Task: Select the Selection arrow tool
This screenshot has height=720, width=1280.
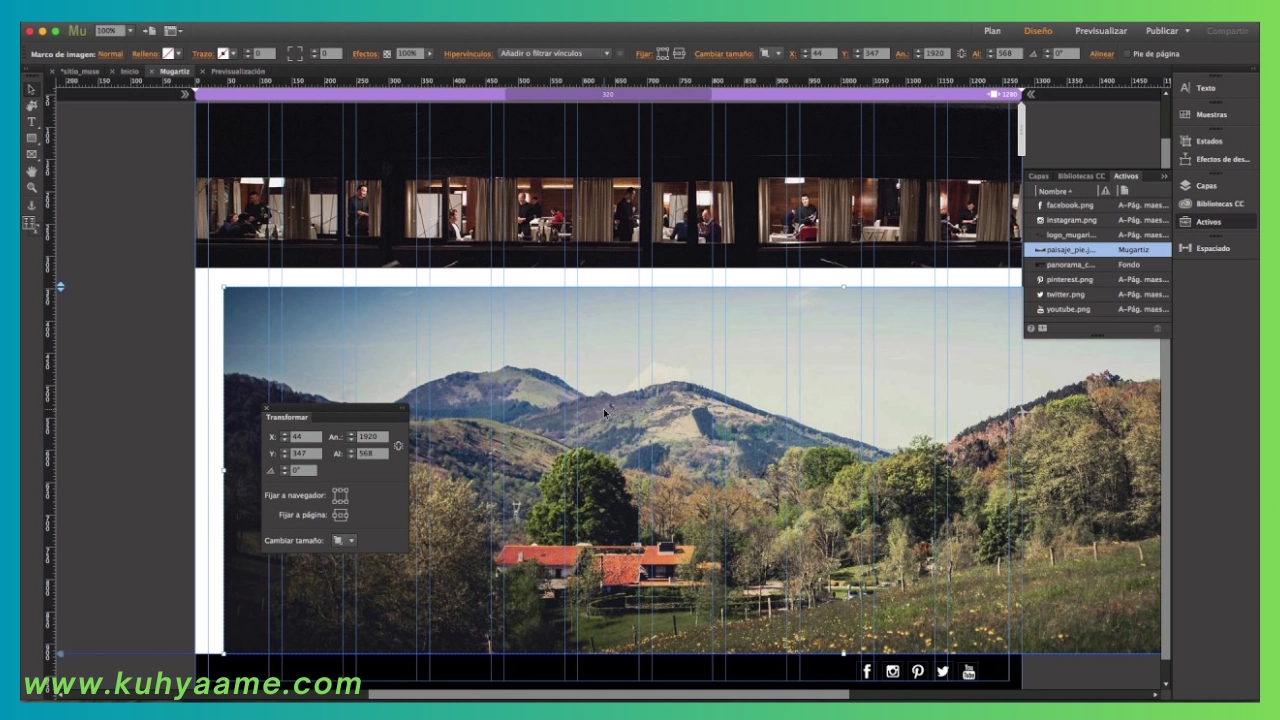Action: tap(31, 89)
